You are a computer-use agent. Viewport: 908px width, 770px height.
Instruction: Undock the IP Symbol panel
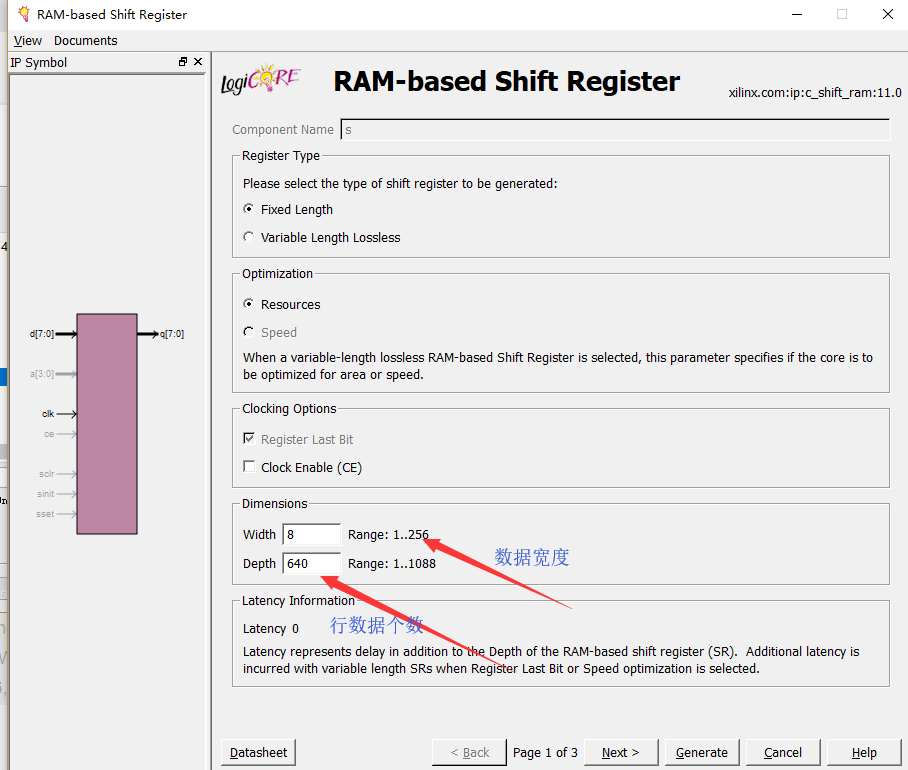pyautogui.click(x=182, y=61)
